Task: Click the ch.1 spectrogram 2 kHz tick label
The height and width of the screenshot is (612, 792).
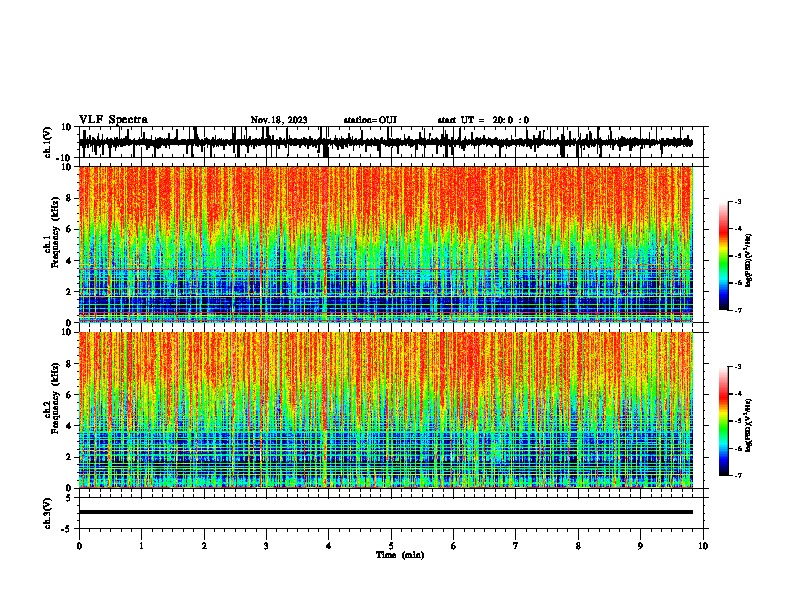Action: pos(69,291)
